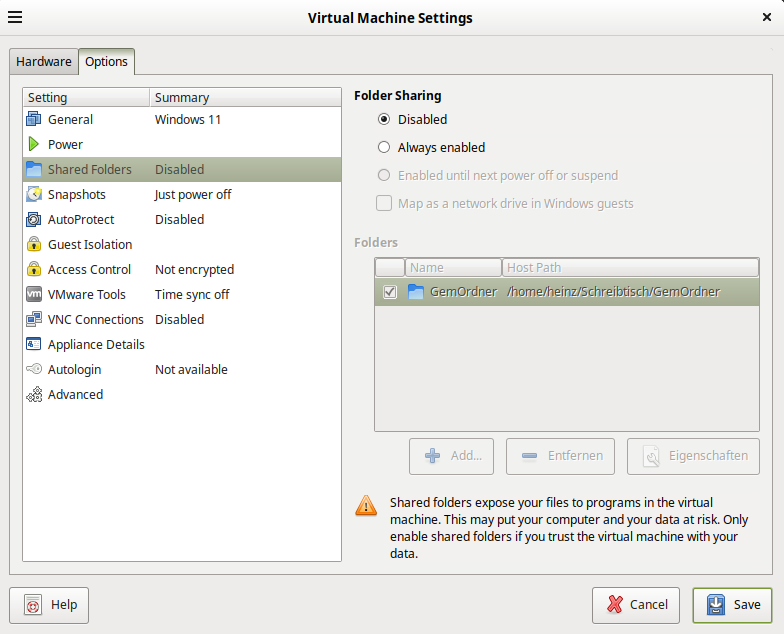
Task: Select the Disabled folder sharing option
Action: tap(384, 119)
